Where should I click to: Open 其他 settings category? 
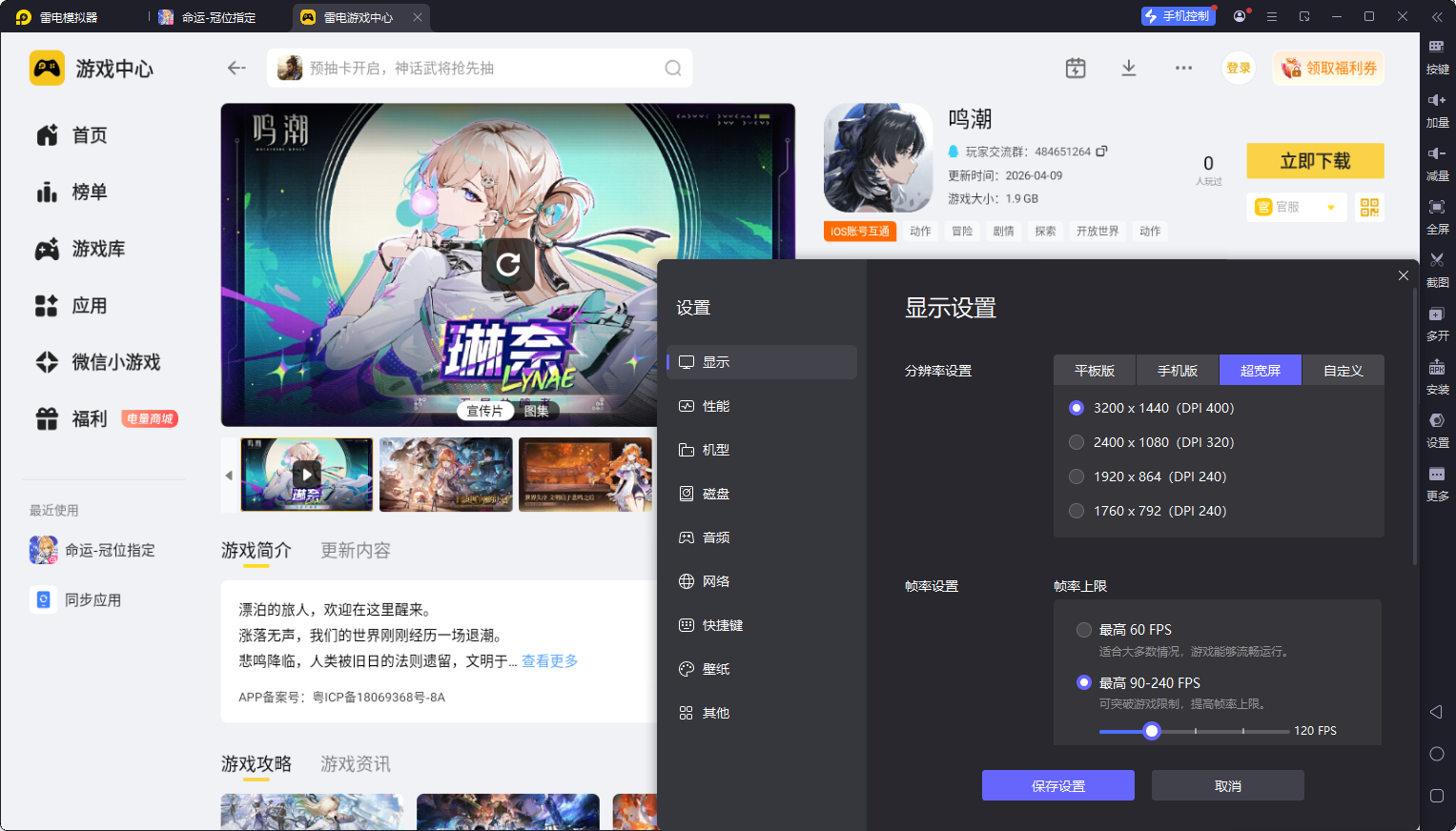click(762, 713)
